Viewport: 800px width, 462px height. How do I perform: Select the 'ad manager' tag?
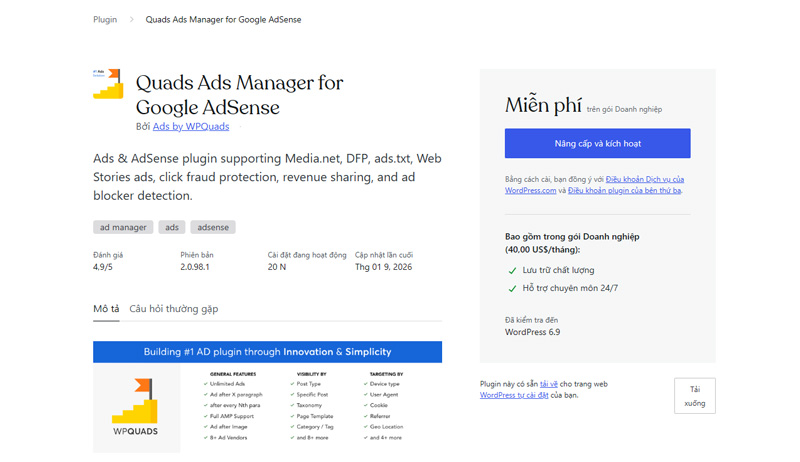tap(123, 227)
